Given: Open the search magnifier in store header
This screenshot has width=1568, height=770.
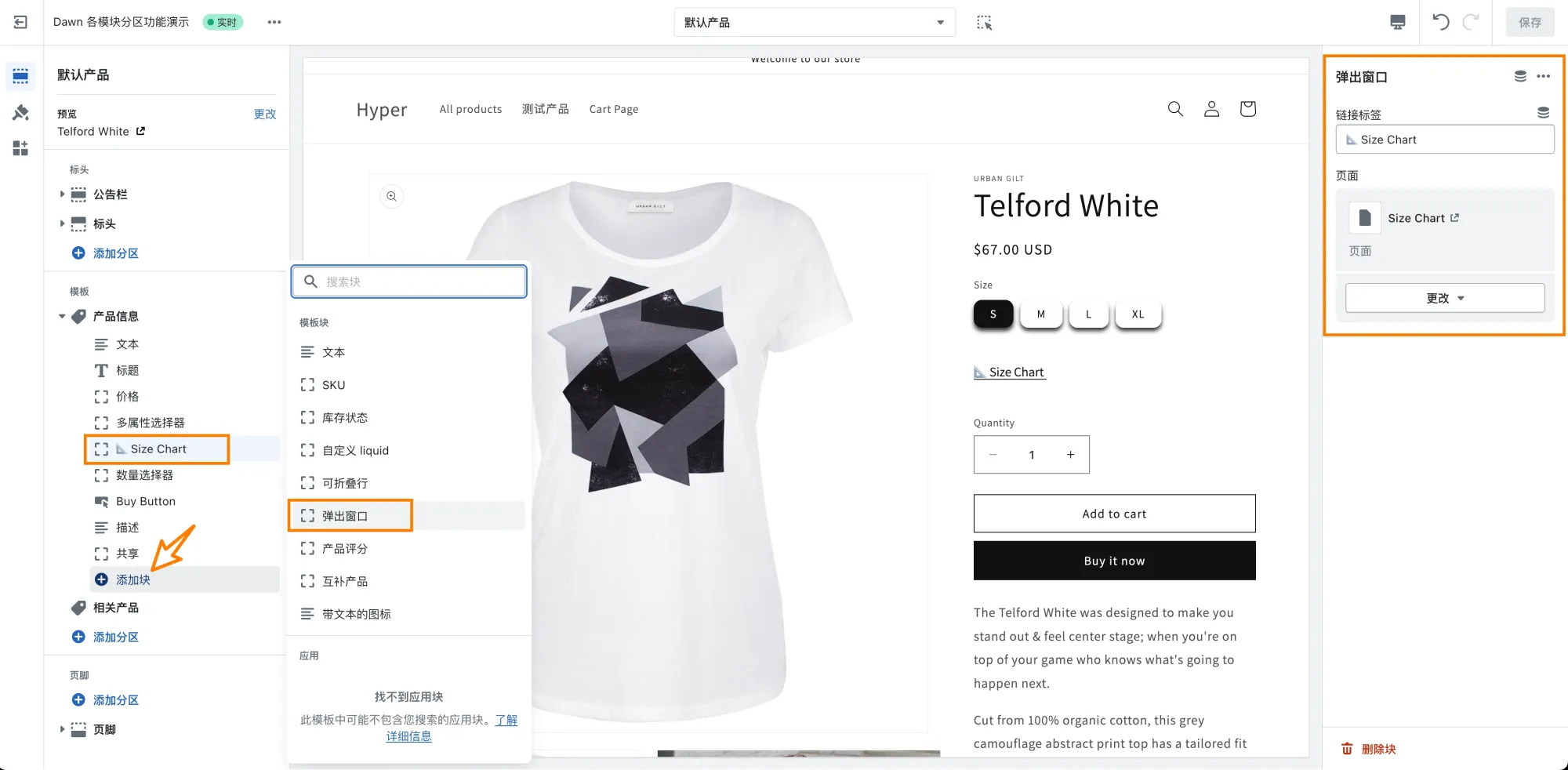Looking at the screenshot, I should tap(1174, 109).
